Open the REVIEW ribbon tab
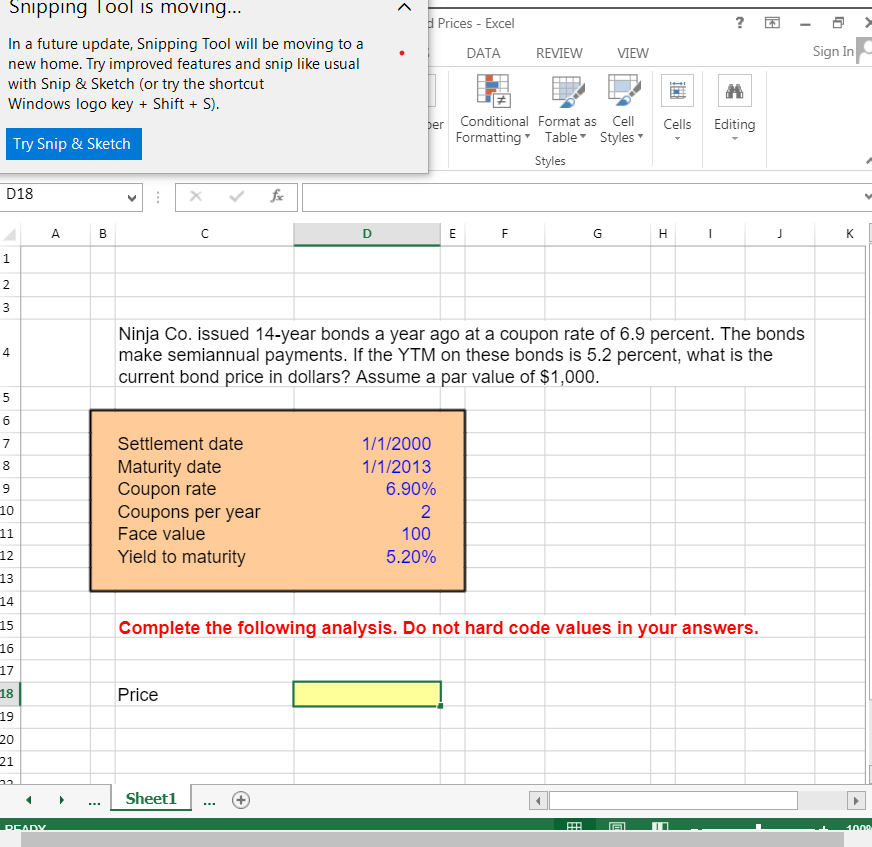The width and height of the screenshot is (872, 847). pos(559,53)
